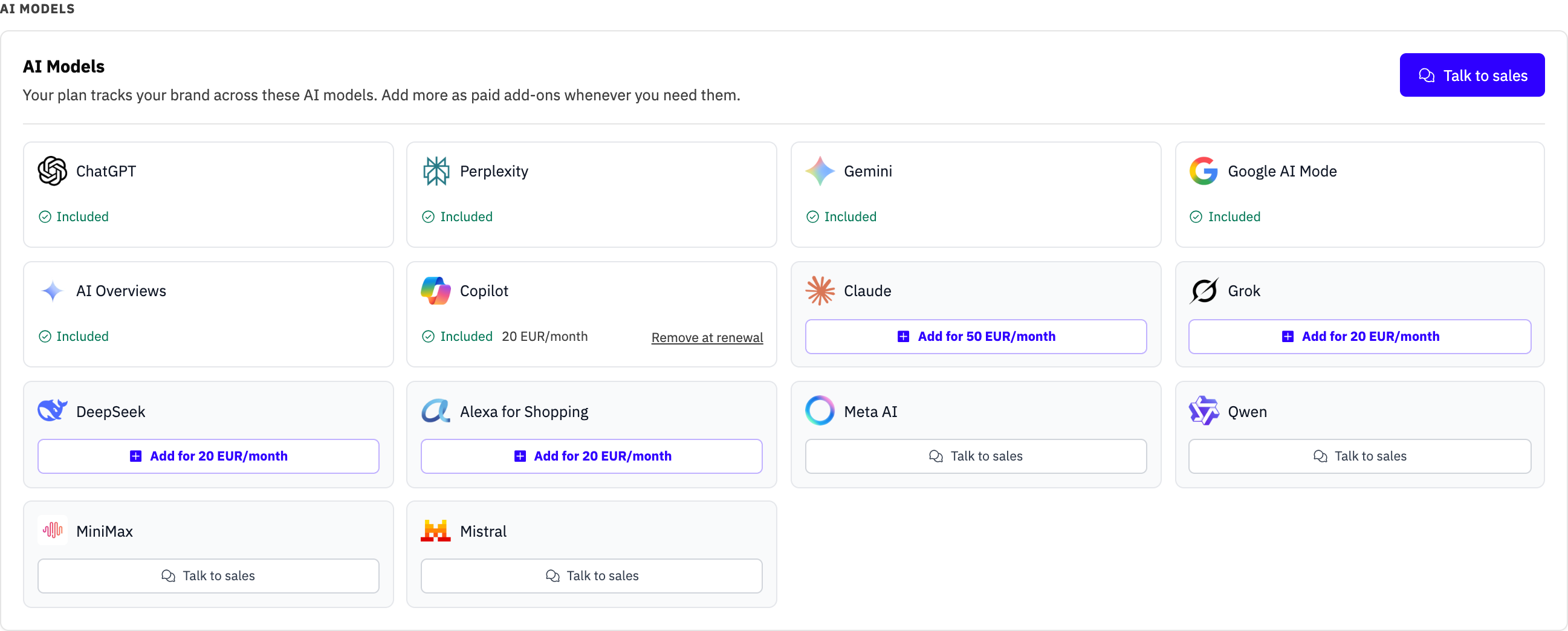Click the Copilot model name
This screenshot has height=631, width=1568.
(484, 291)
